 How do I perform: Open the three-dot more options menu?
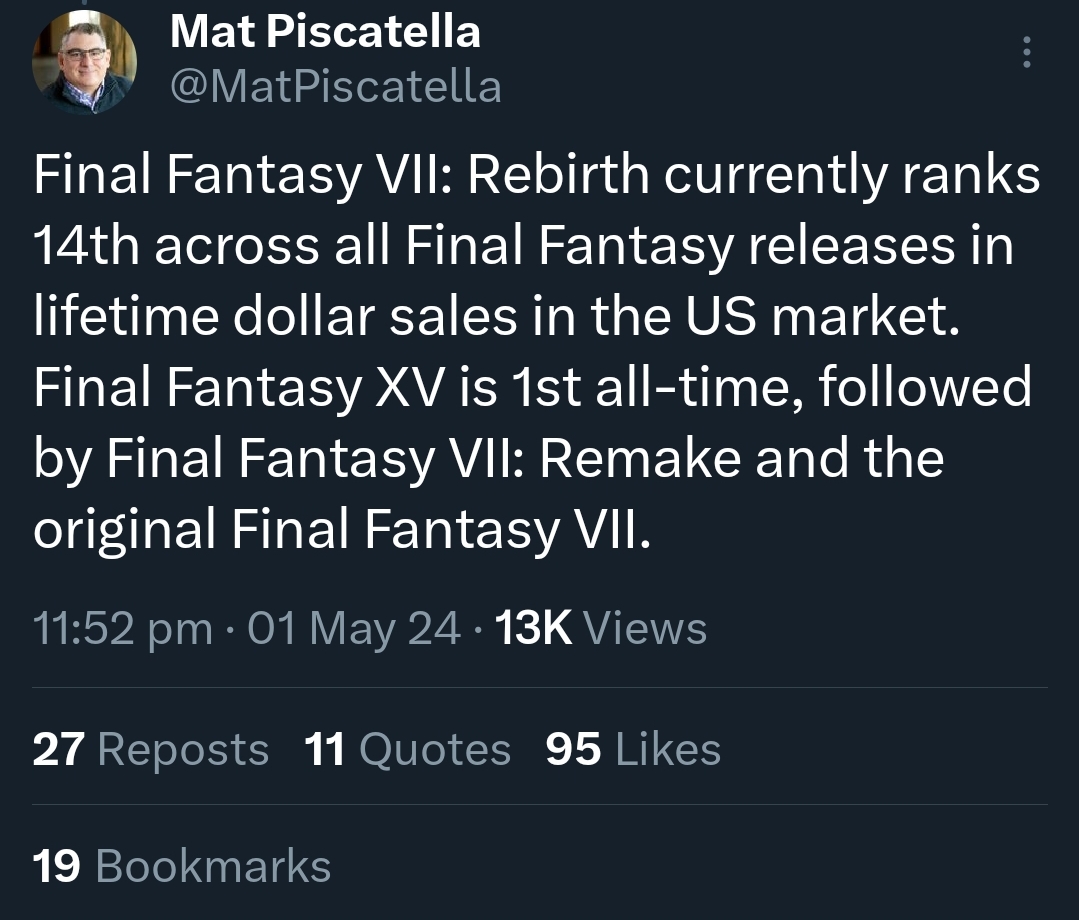click(x=1026, y=52)
